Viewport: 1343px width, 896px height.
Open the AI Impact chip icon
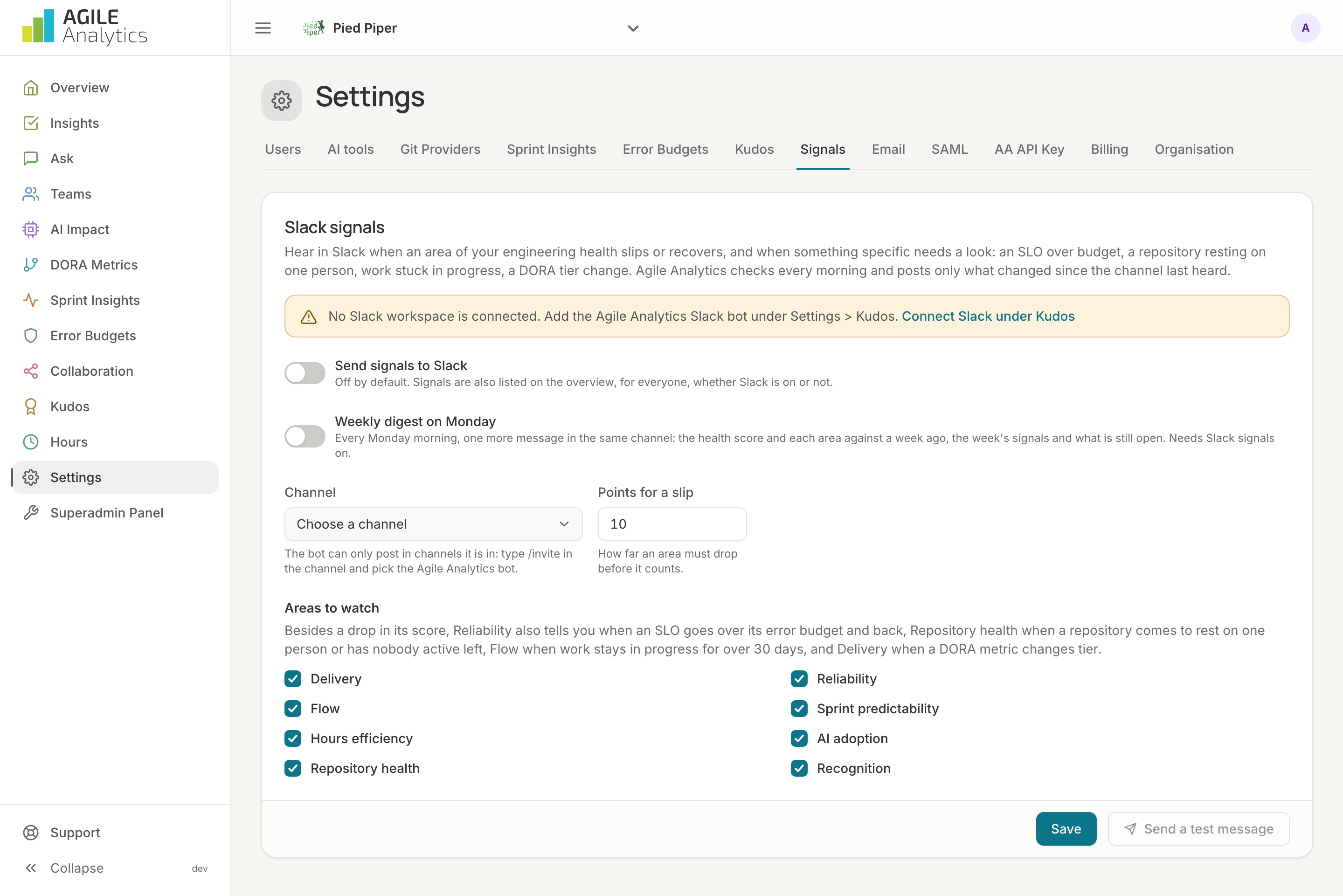(31, 229)
